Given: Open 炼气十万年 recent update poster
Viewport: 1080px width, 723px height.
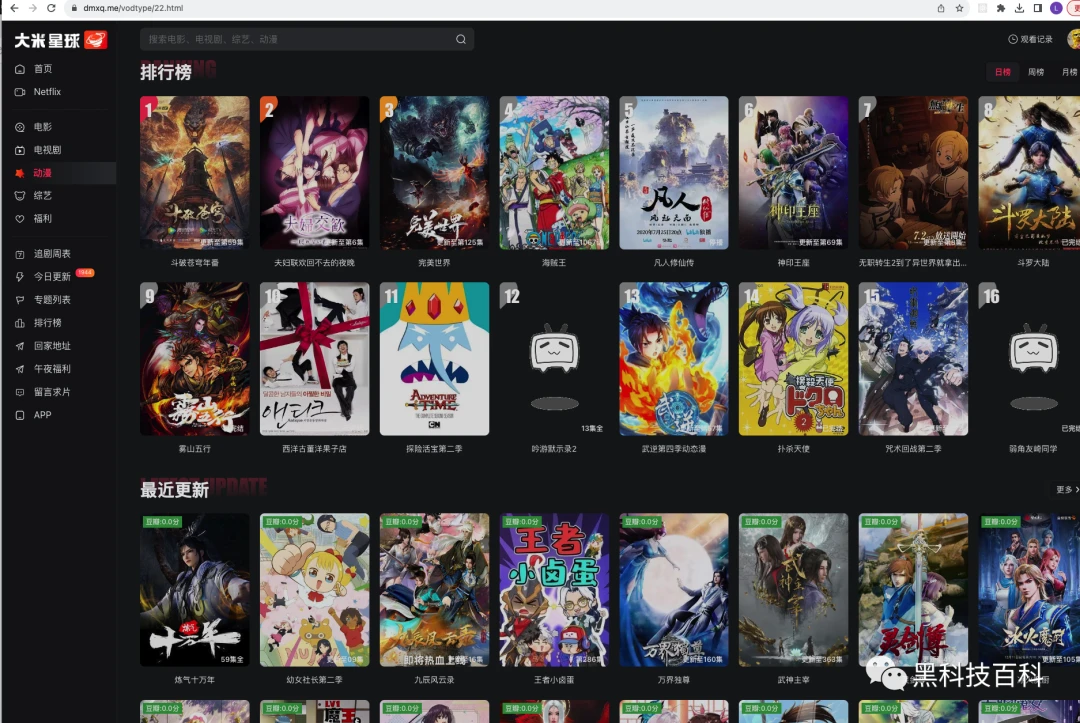Looking at the screenshot, I should click(x=194, y=590).
